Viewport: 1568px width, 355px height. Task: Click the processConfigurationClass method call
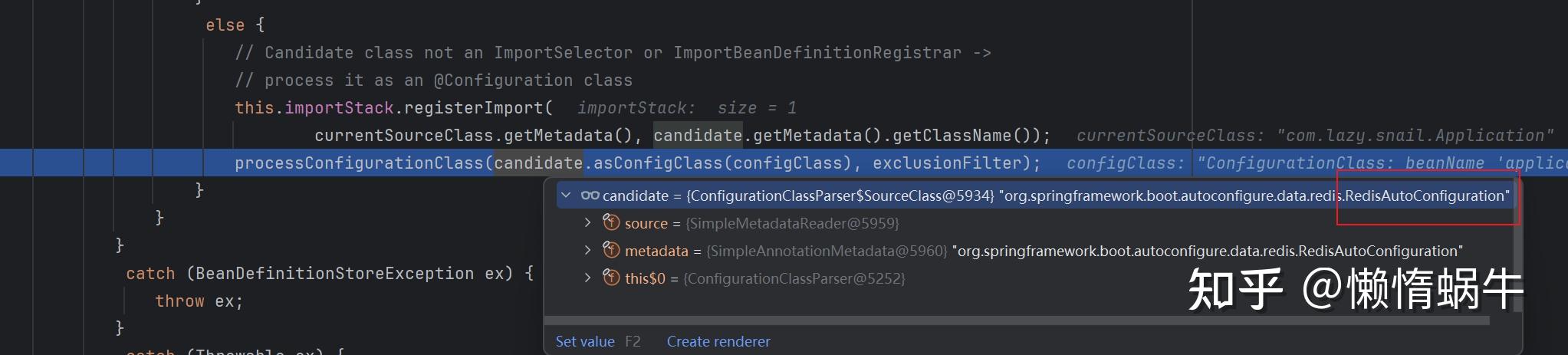[x=359, y=163]
